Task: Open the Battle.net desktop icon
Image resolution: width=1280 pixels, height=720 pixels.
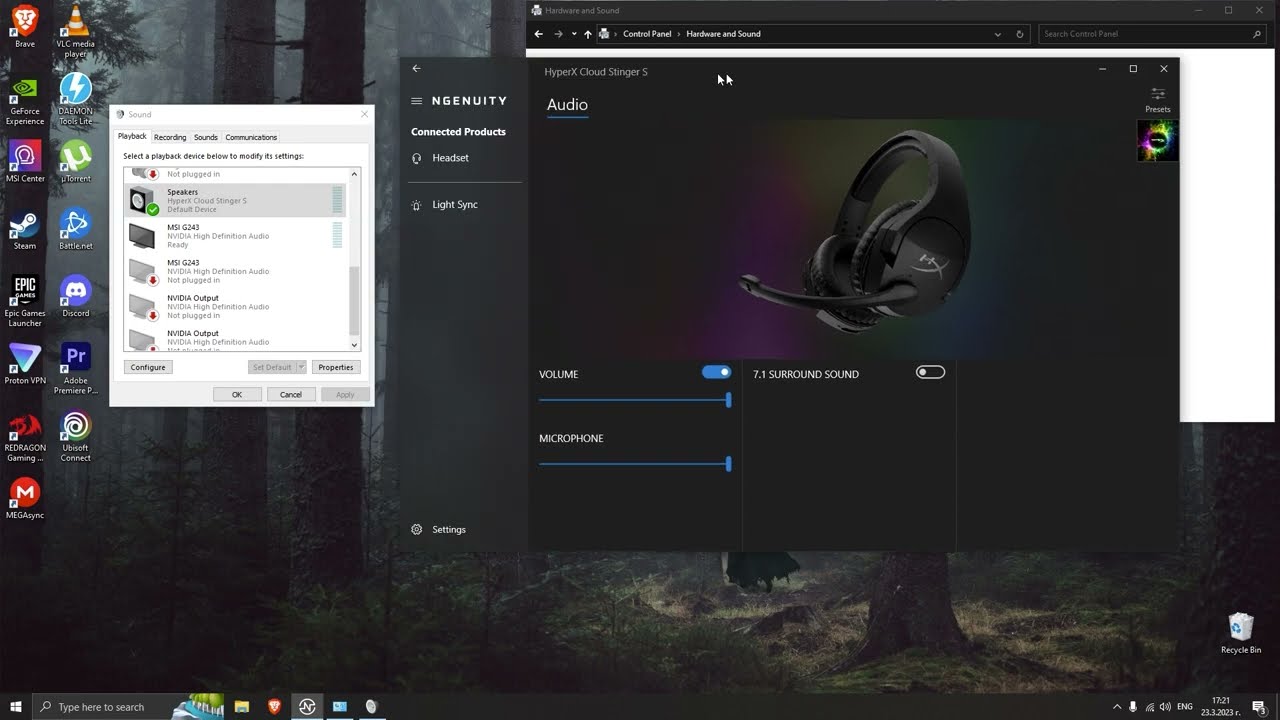Action: click(x=76, y=230)
